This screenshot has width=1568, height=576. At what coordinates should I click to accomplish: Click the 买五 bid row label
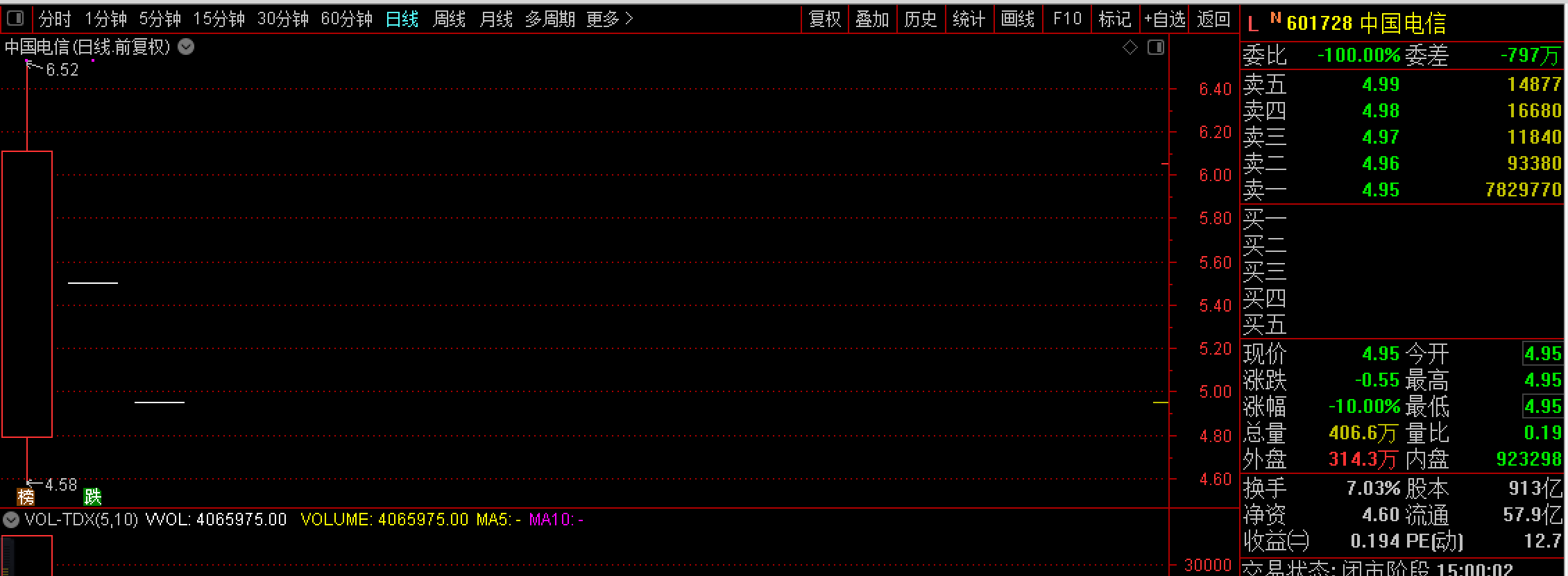[1265, 325]
